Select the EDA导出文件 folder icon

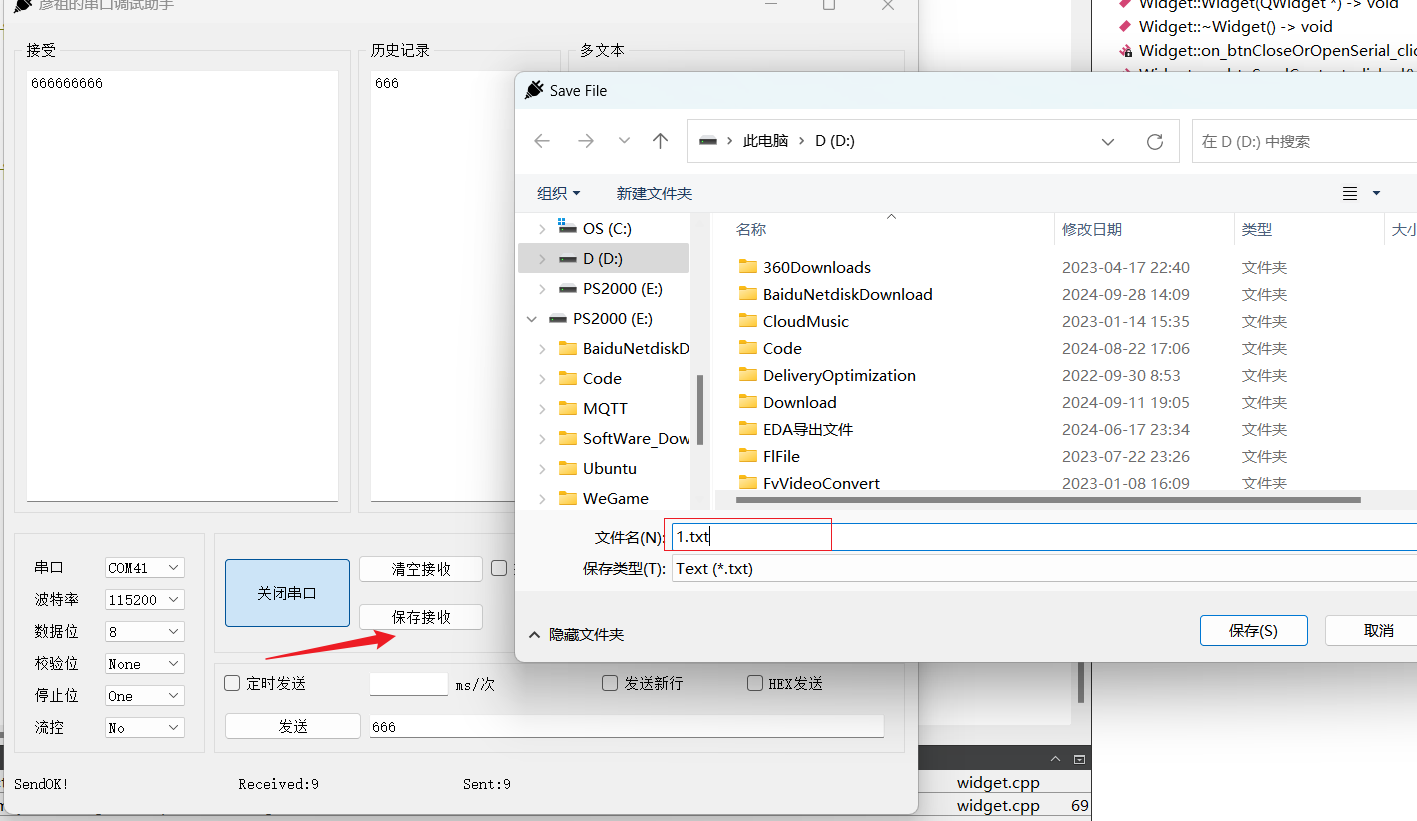pos(748,428)
